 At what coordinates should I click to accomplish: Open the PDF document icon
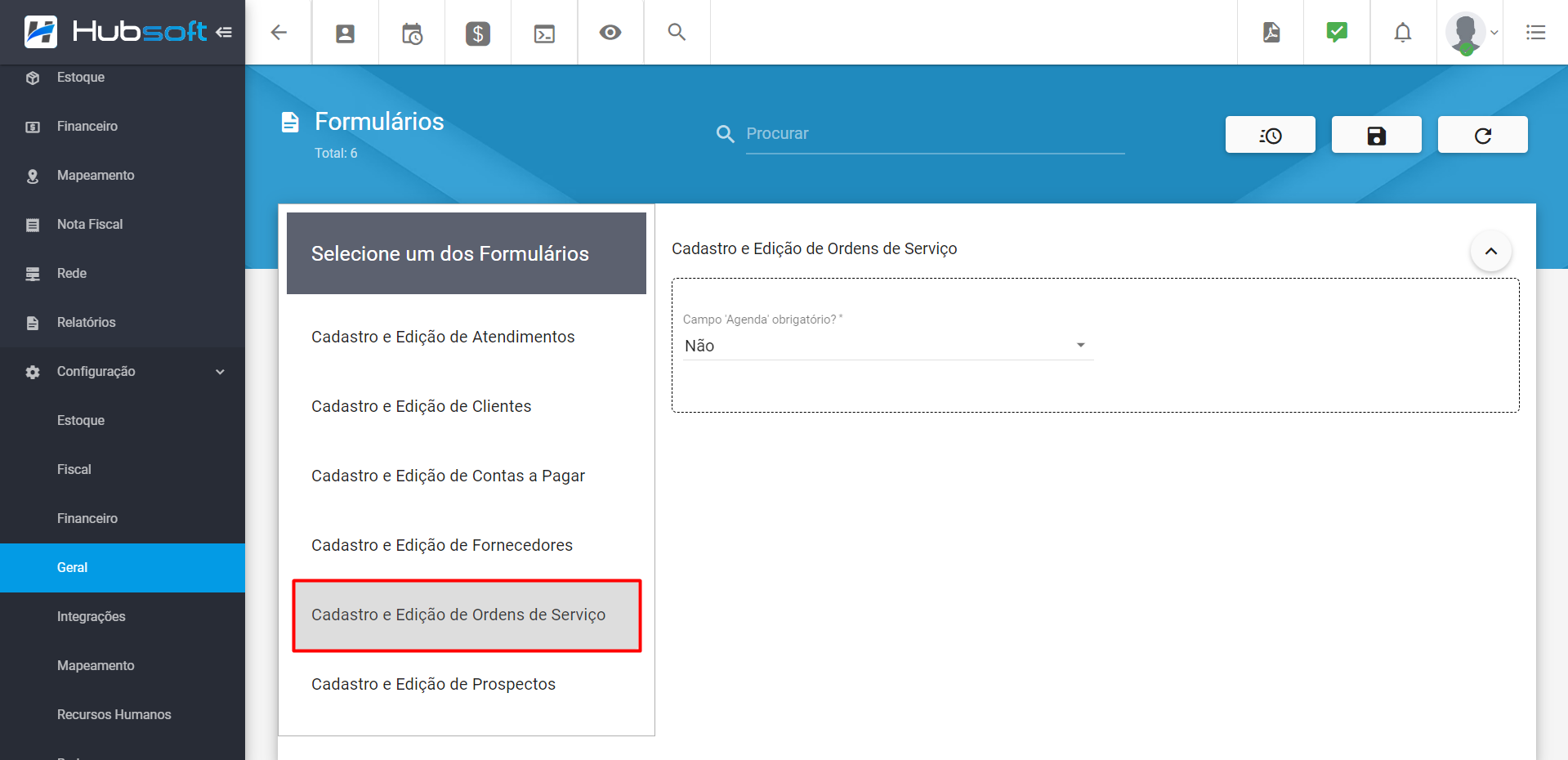[1271, 33]
